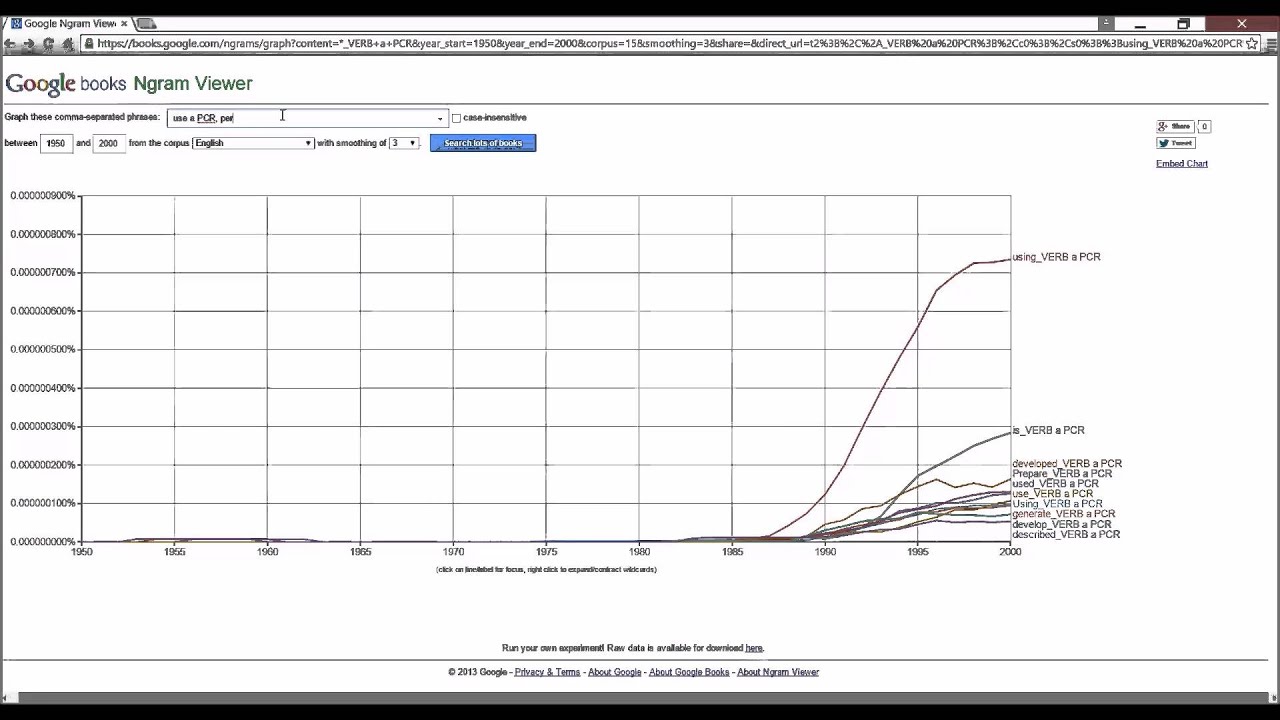The width and height of the screenshot is (1280, 720).
Task: Focus the develop_VERB a PCR label
Action: [x=1061, y=524]
